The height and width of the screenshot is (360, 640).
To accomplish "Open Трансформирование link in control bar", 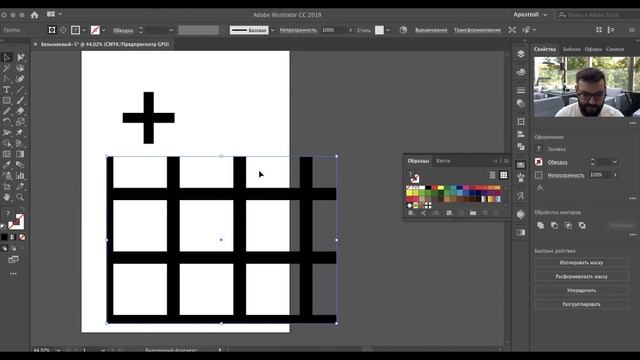I will tap(477, 30).
